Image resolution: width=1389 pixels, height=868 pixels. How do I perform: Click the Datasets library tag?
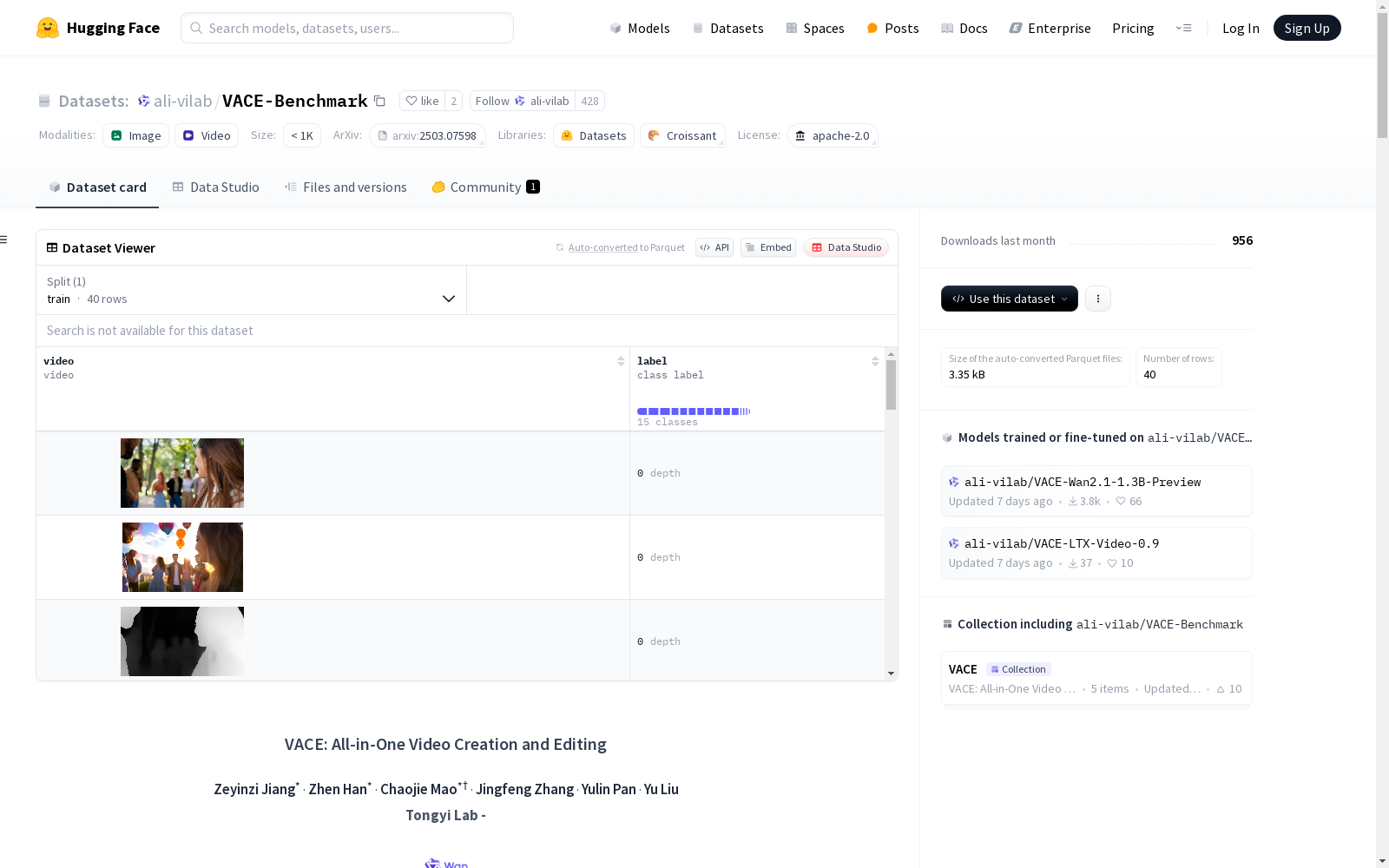coord(594,135)
